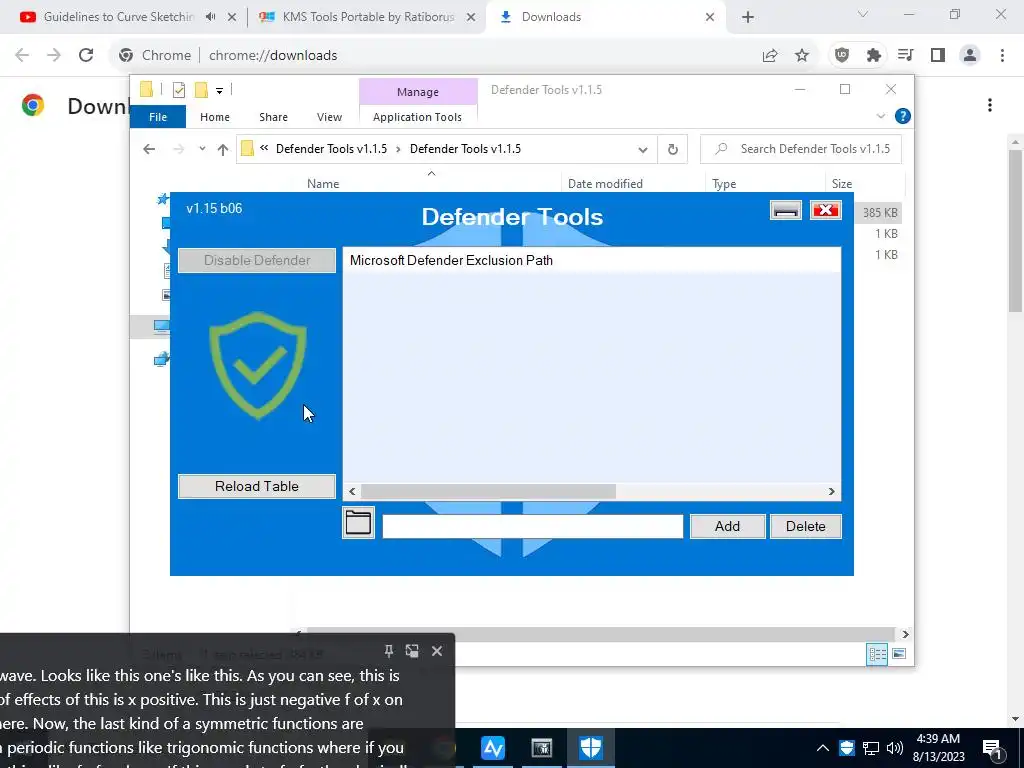
Task: Click the Disable Defender button
Action: coord(257,261)
